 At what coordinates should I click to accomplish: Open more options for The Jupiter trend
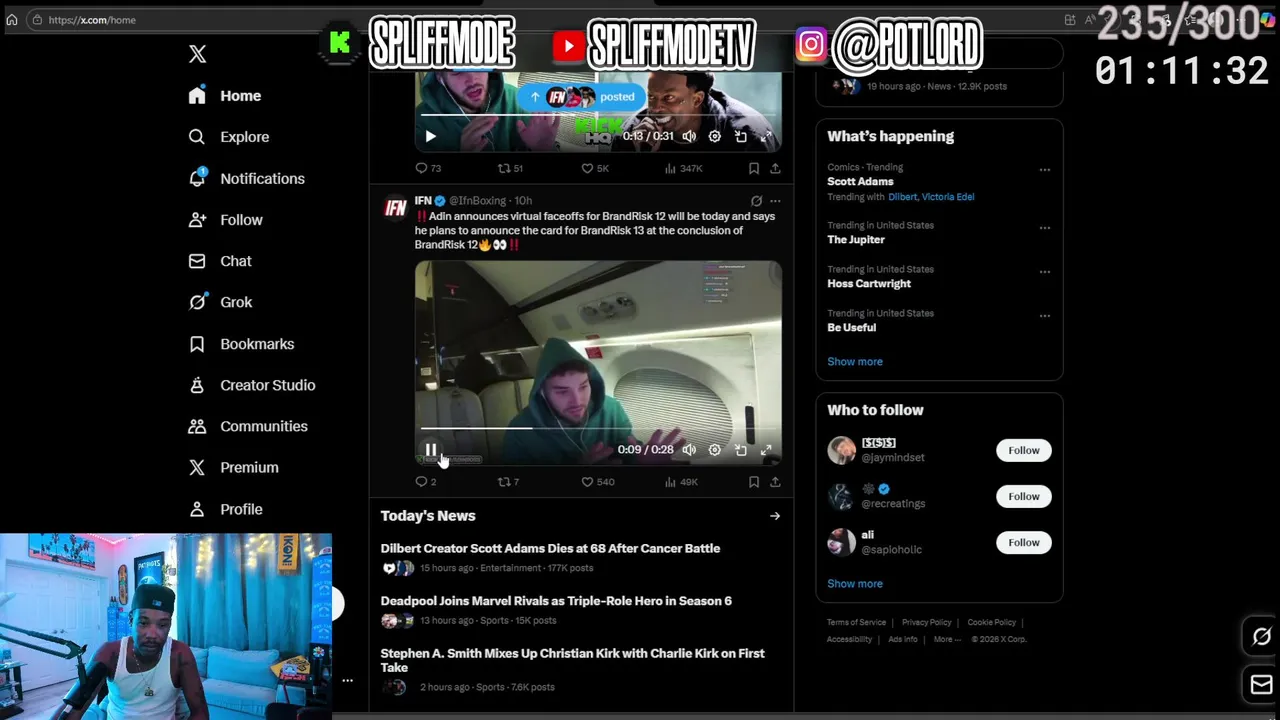tap(1044, 228)
